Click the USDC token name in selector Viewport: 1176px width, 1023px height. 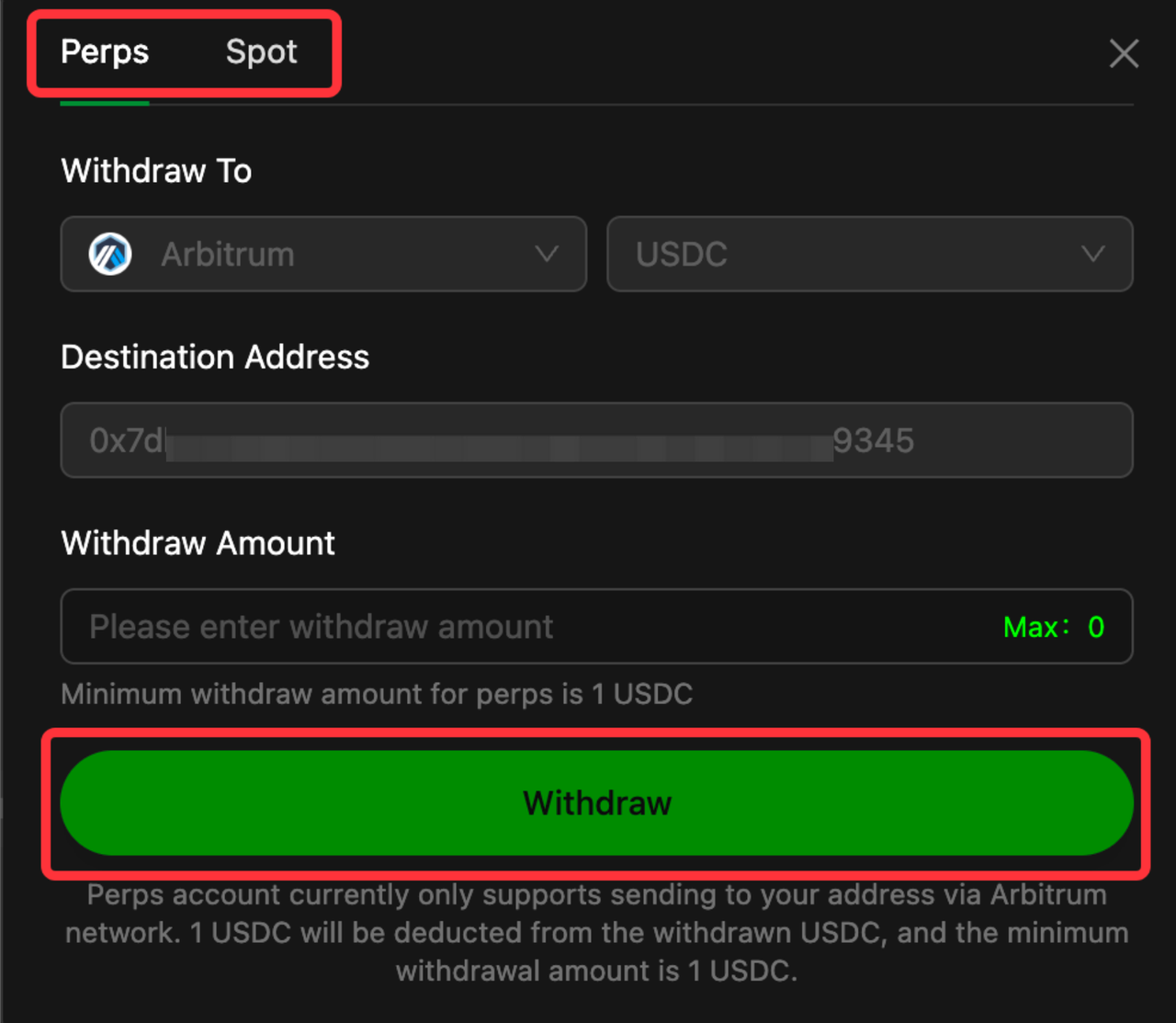click(x=682, y=255)
